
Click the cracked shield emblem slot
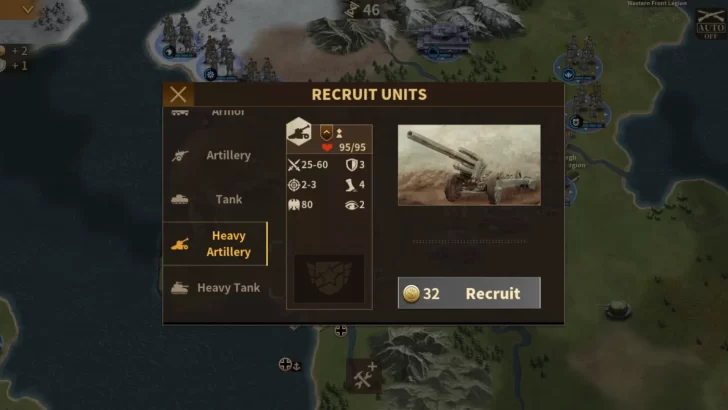(329, 279)
